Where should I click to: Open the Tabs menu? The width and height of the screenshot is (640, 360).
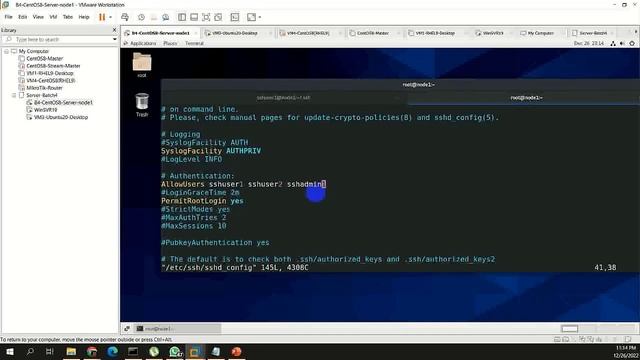(x=68, y=17)
